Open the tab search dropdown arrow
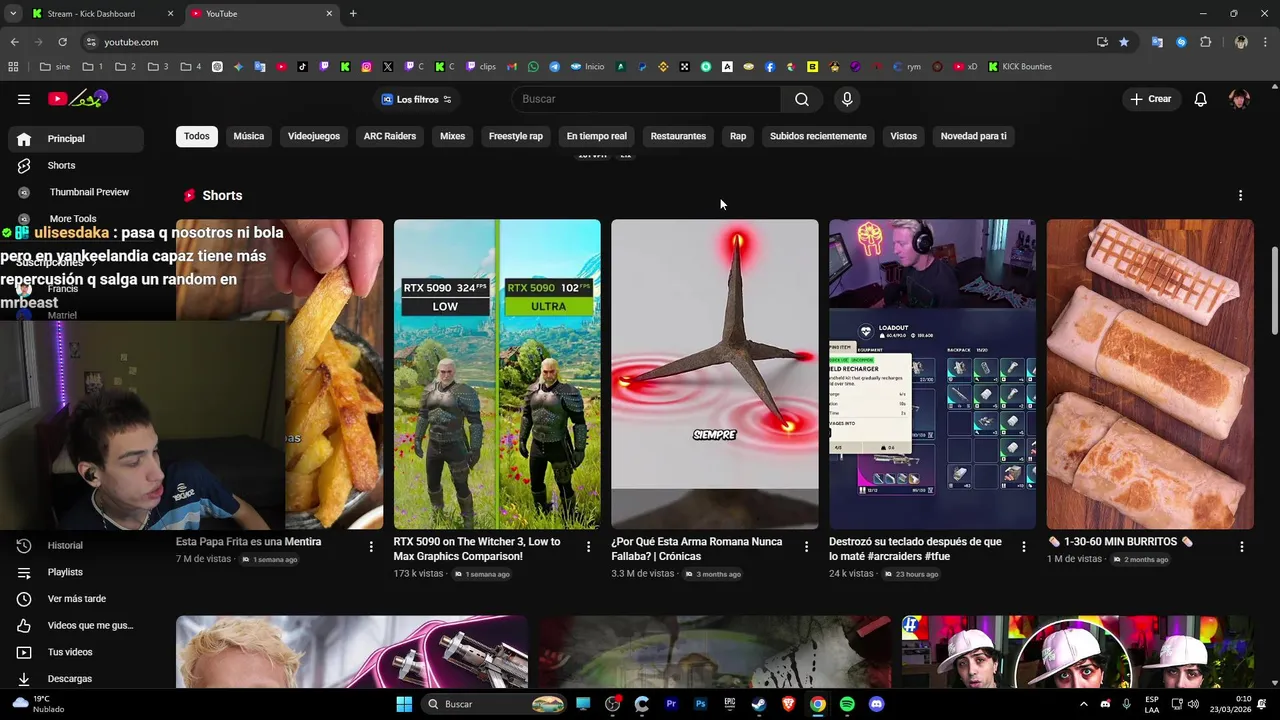Screen dimensions: 1280x720 (13, 13)
